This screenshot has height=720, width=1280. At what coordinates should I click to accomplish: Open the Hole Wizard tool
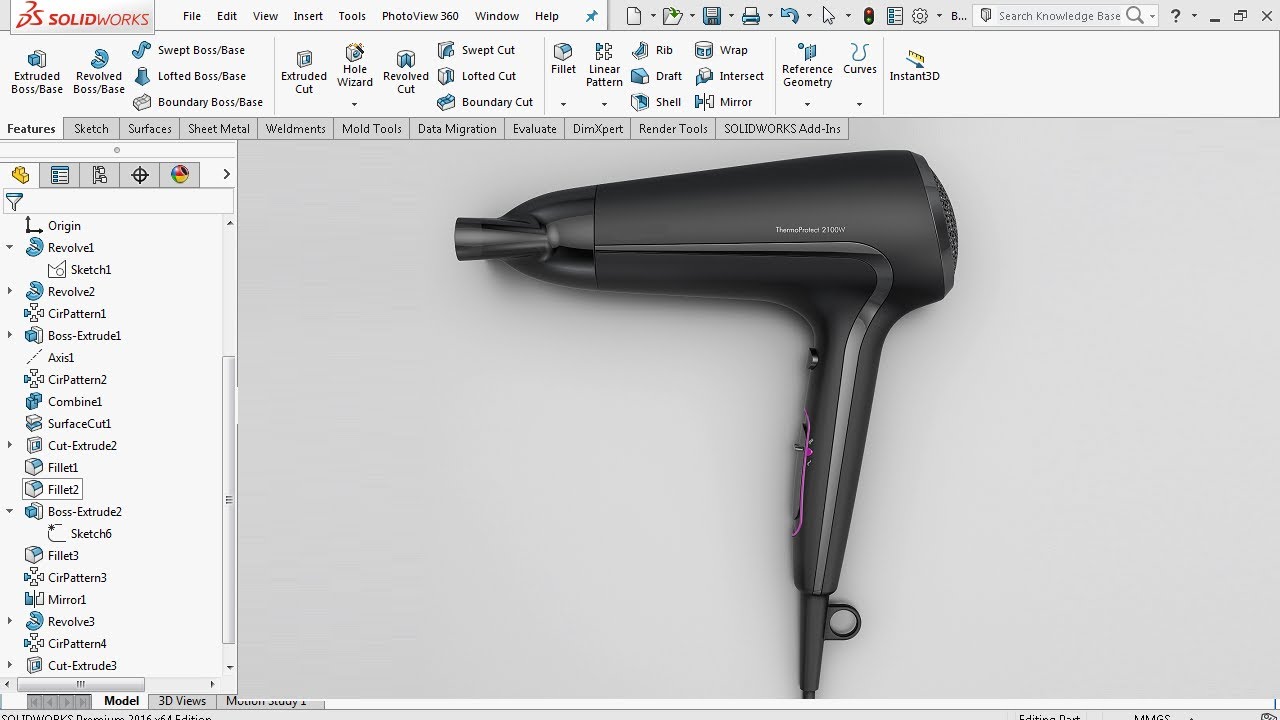click(355, 66)
